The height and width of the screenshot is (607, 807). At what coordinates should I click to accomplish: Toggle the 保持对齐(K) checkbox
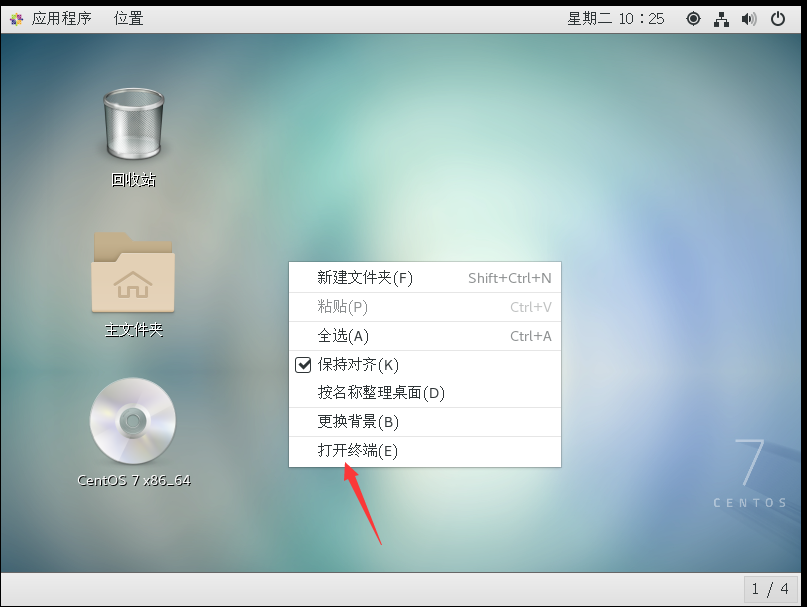pyautogui.click(x=303, y=365)
